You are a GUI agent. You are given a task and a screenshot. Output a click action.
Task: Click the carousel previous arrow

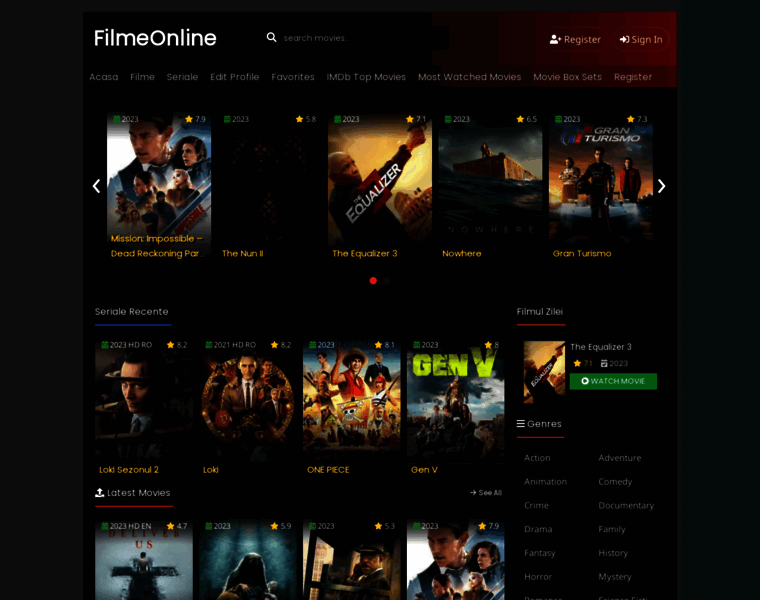[x=96, y=186]
